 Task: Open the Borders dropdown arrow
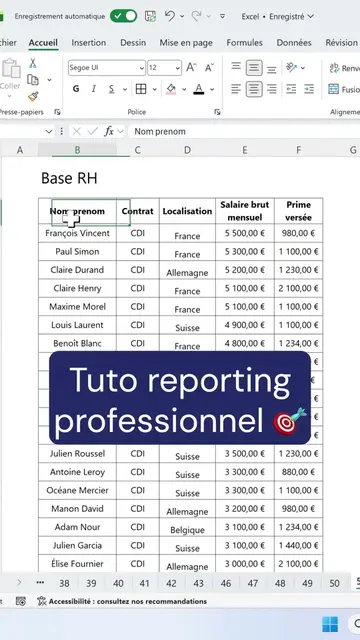coord(155,89)
